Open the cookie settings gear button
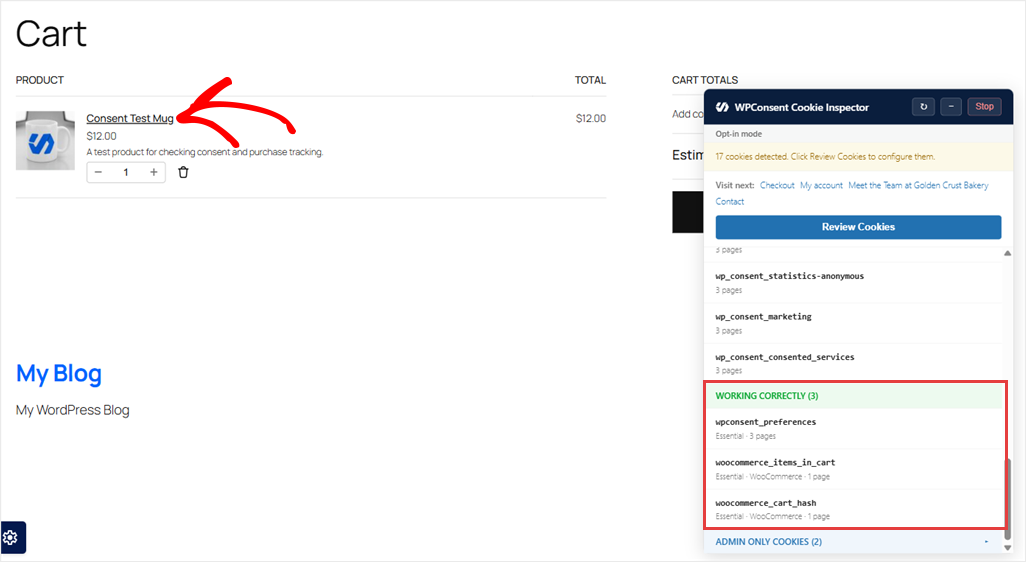Screen dimensions: 1026x562 tap(12, 538)
